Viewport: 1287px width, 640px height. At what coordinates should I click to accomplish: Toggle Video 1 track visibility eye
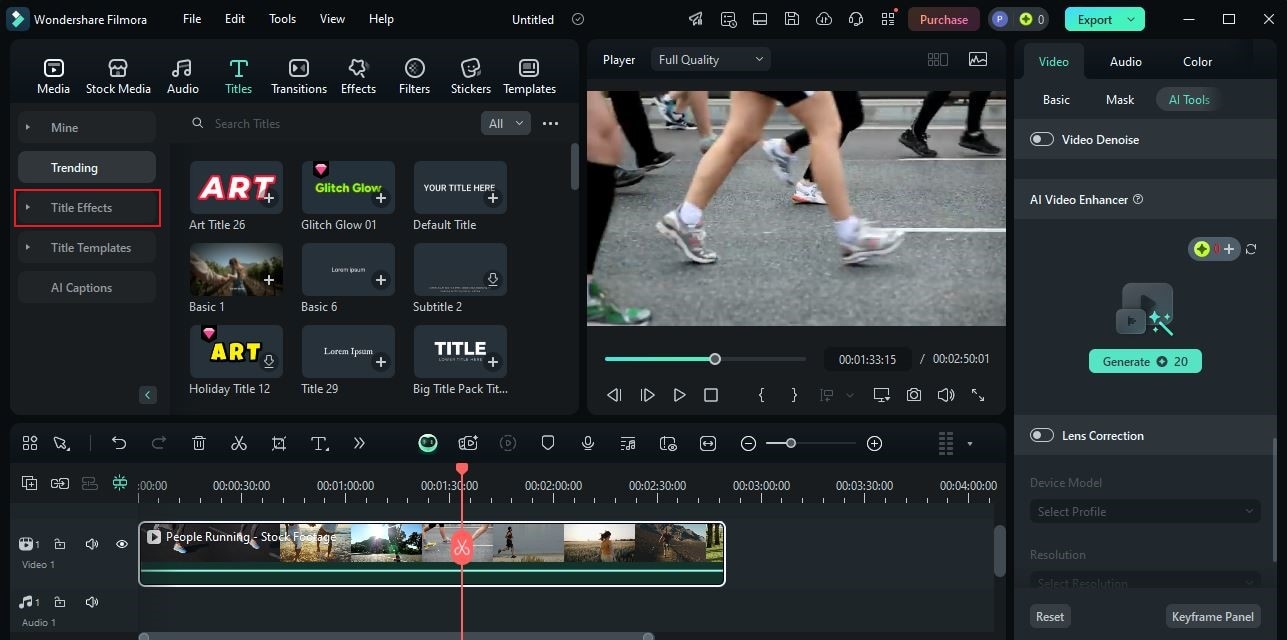122,544
